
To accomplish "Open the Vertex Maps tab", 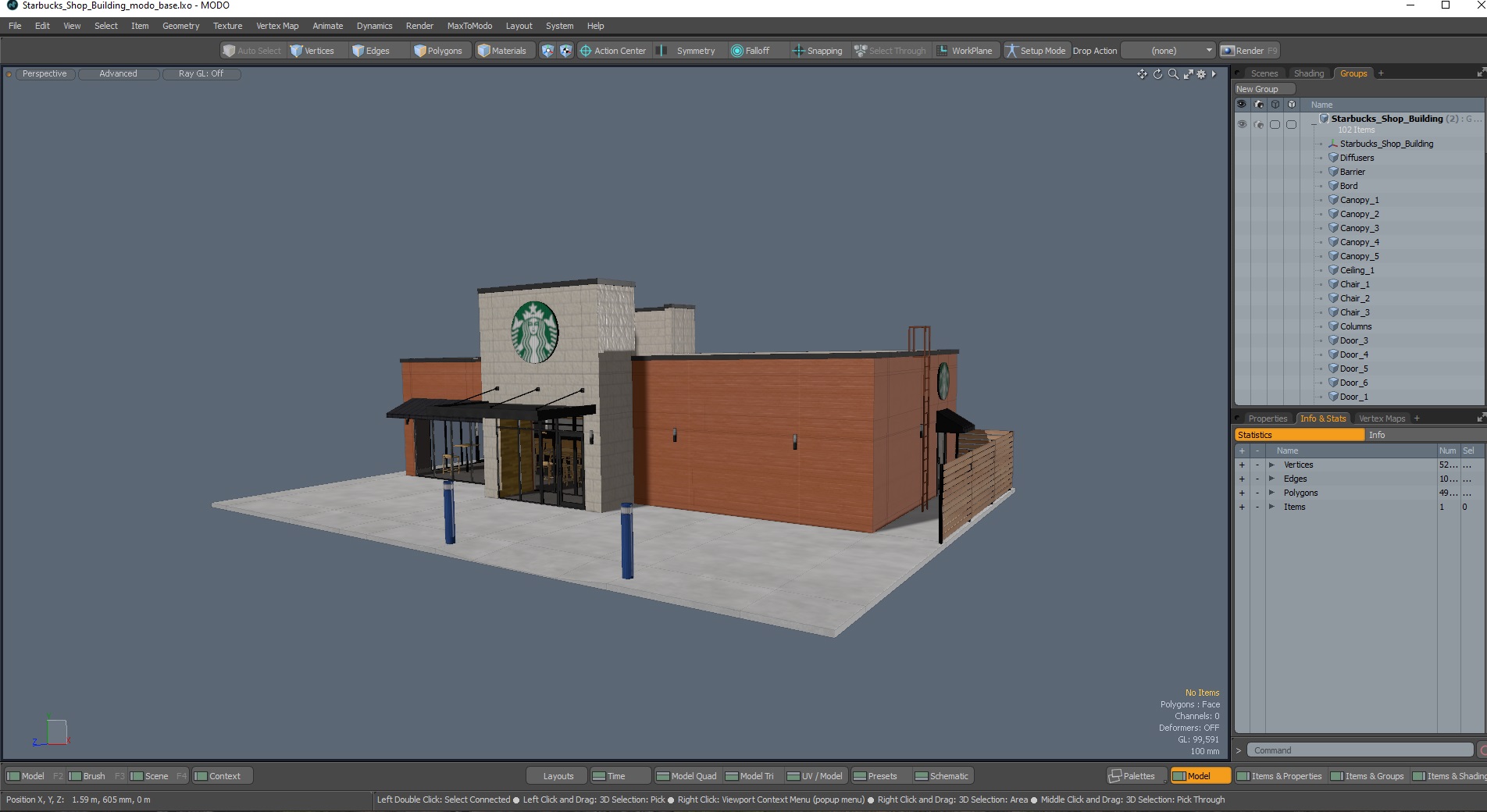I will (1382, 418).
